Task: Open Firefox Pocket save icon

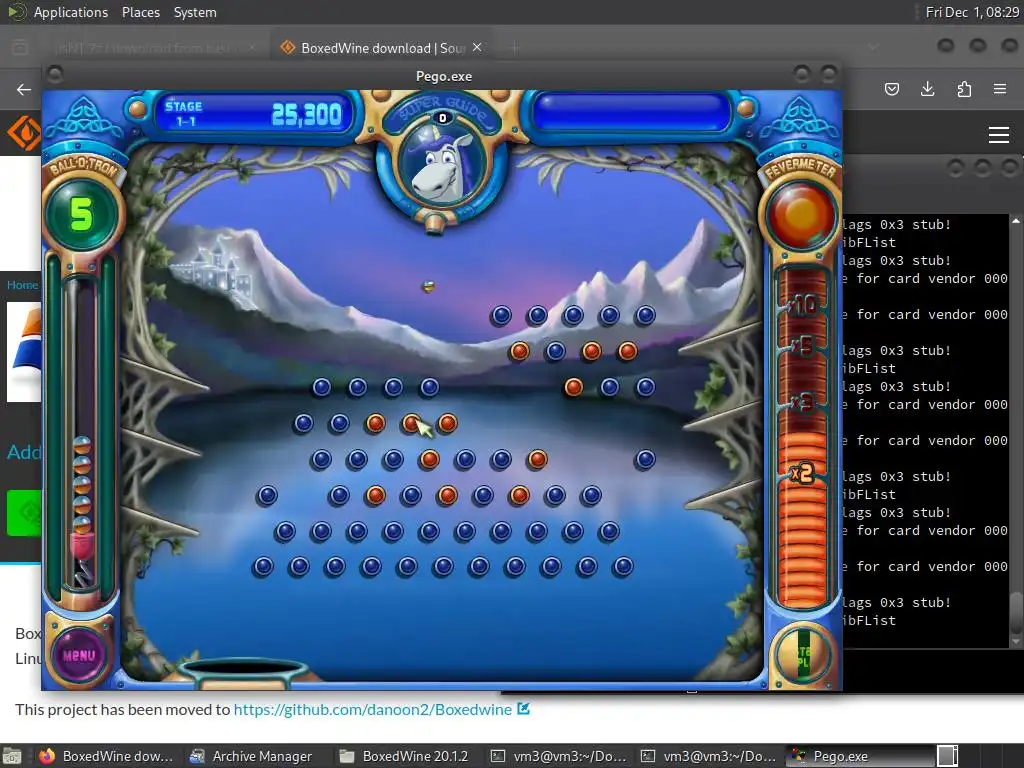Action: pyautogui.click(x=892, y=89)
